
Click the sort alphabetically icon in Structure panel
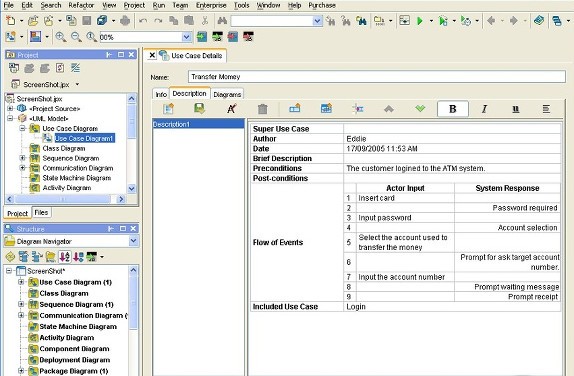pos(65,257)
